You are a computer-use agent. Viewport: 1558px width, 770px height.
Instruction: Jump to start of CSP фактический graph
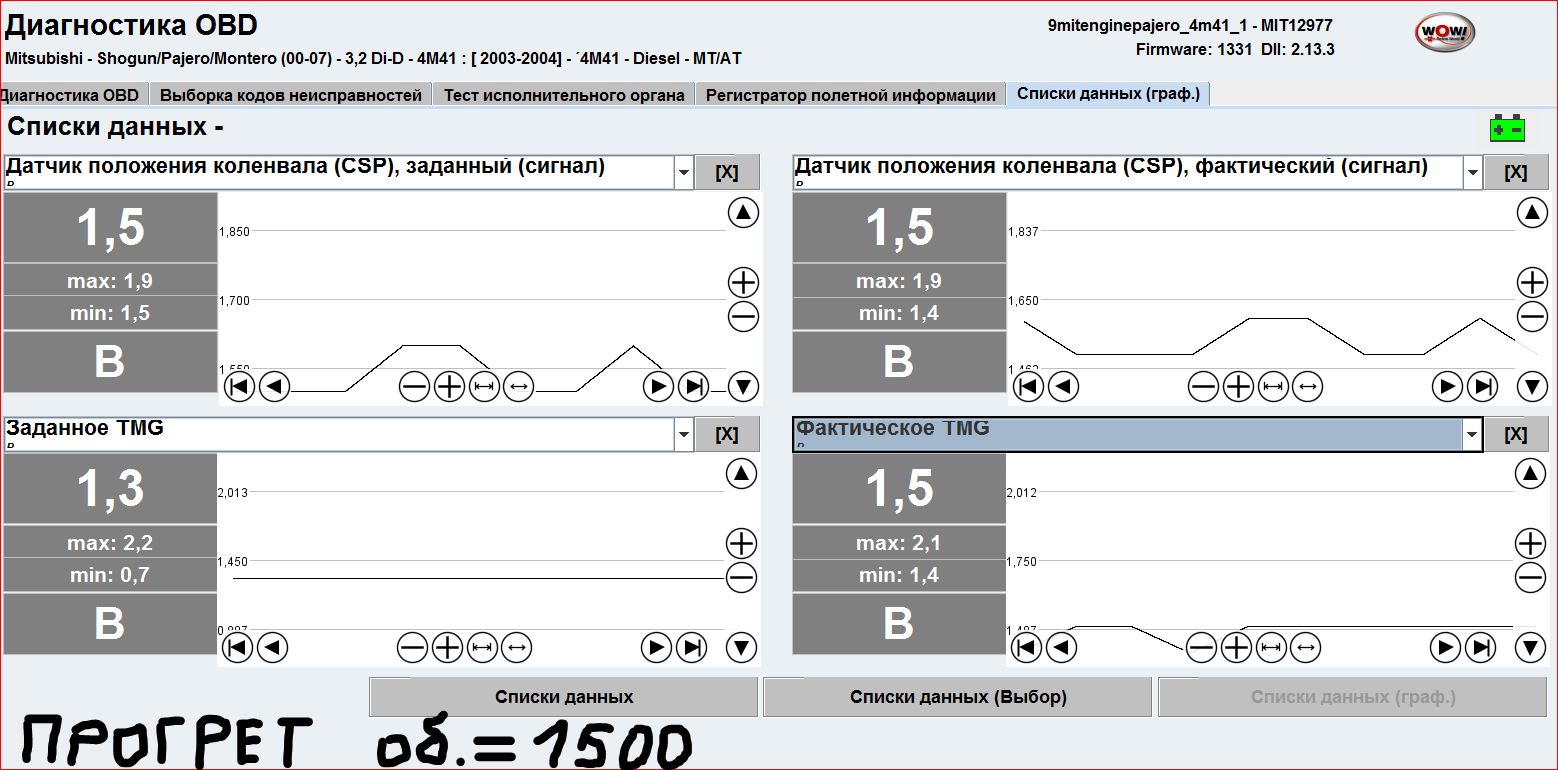pyautogui.click(x=1028, y=386)
